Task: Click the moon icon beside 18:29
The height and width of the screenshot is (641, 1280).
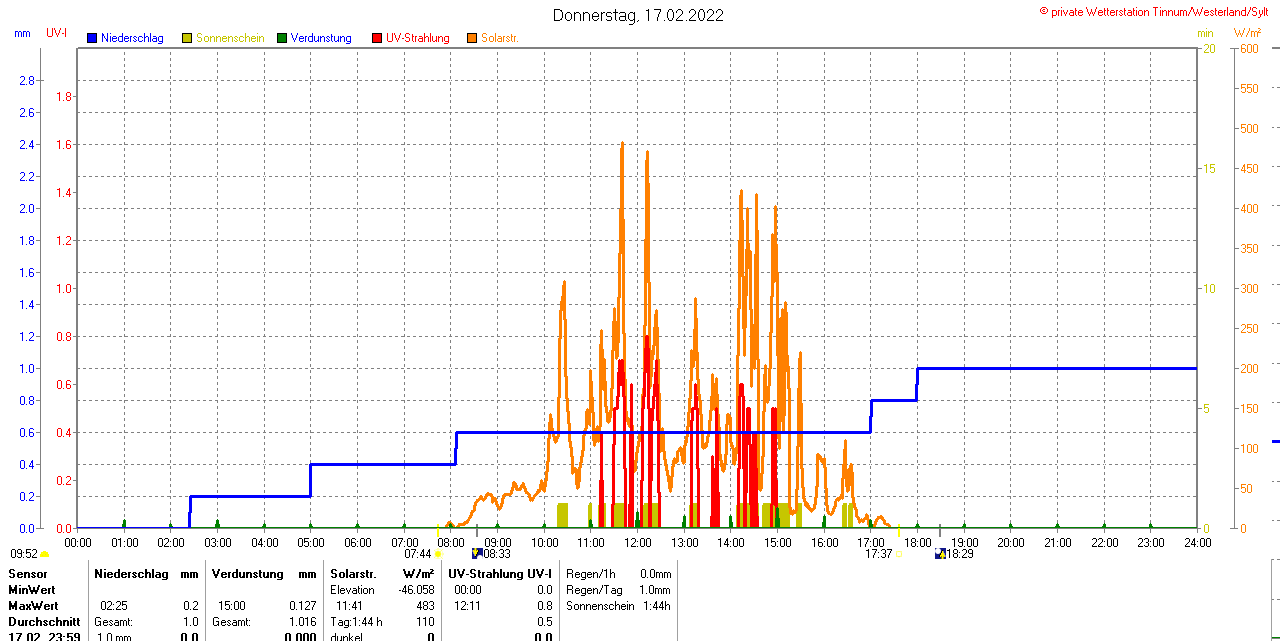Action: coord(939,553)
